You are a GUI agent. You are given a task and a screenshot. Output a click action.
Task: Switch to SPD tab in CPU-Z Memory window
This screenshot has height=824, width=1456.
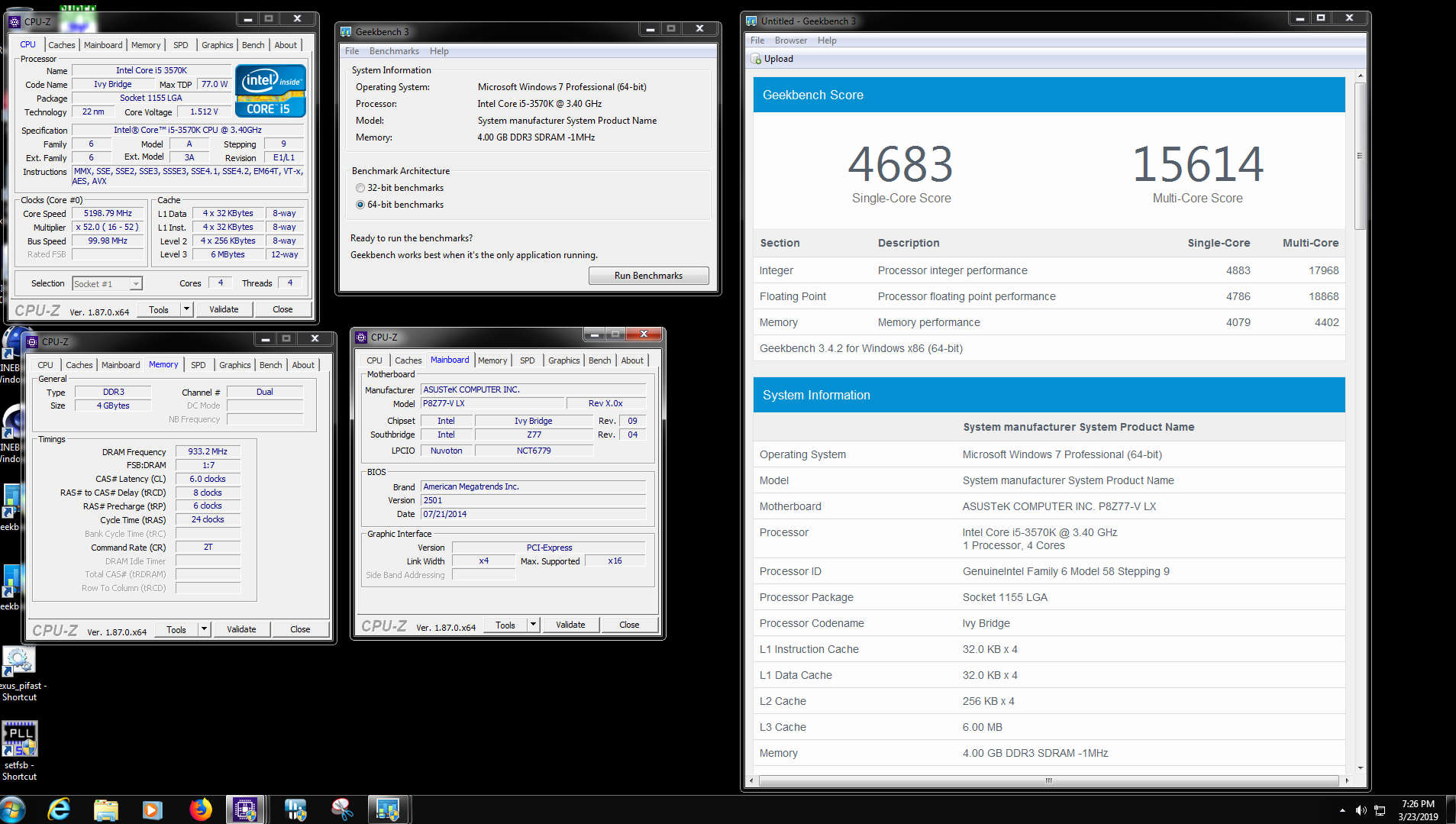click(x=199, y=365)
